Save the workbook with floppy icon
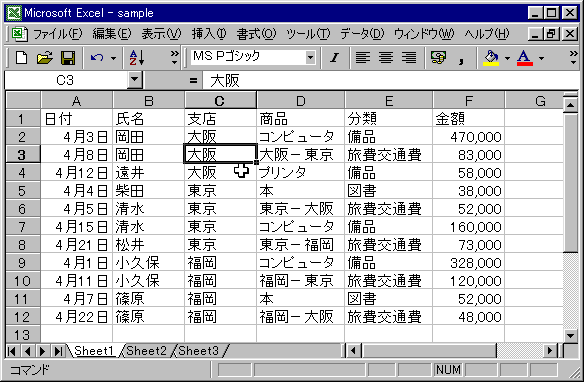 click(68, 58)
